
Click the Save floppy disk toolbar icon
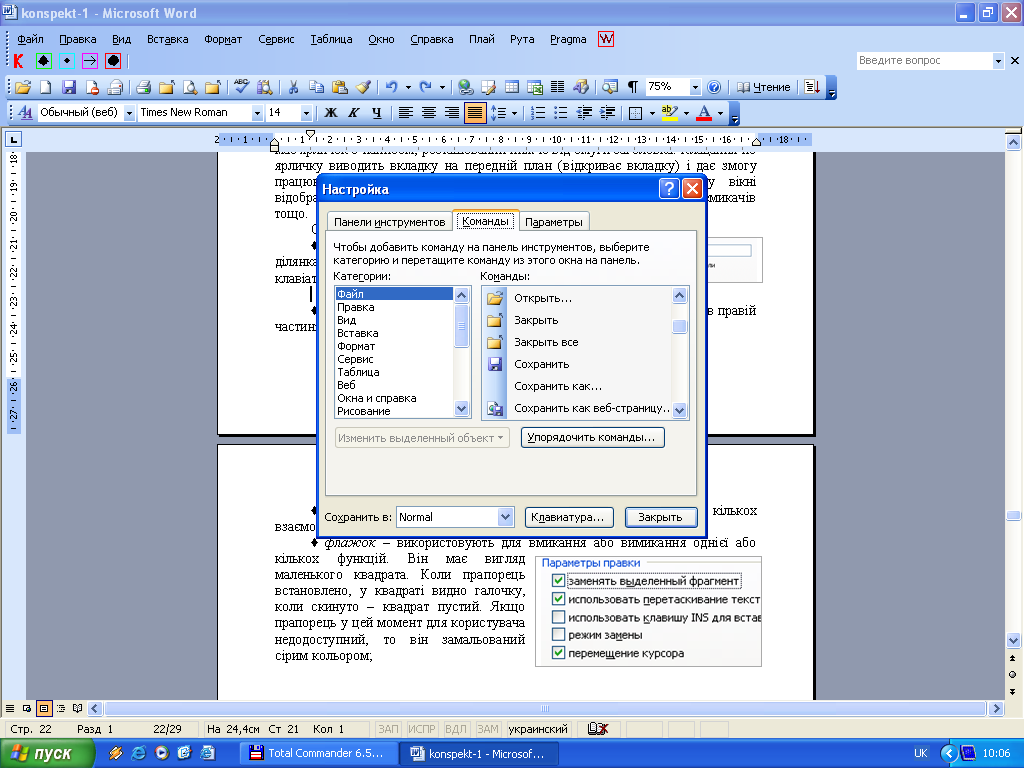coord(69,87)
